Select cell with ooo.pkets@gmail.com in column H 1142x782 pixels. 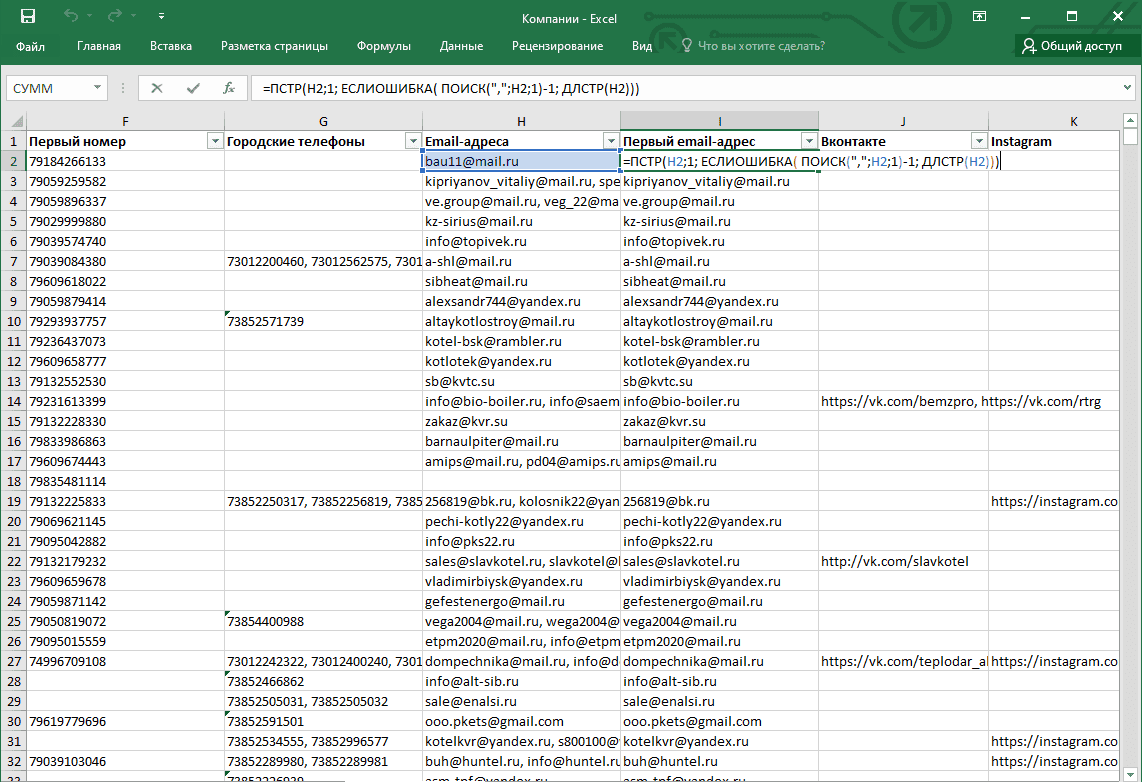[x=521, y=721]
